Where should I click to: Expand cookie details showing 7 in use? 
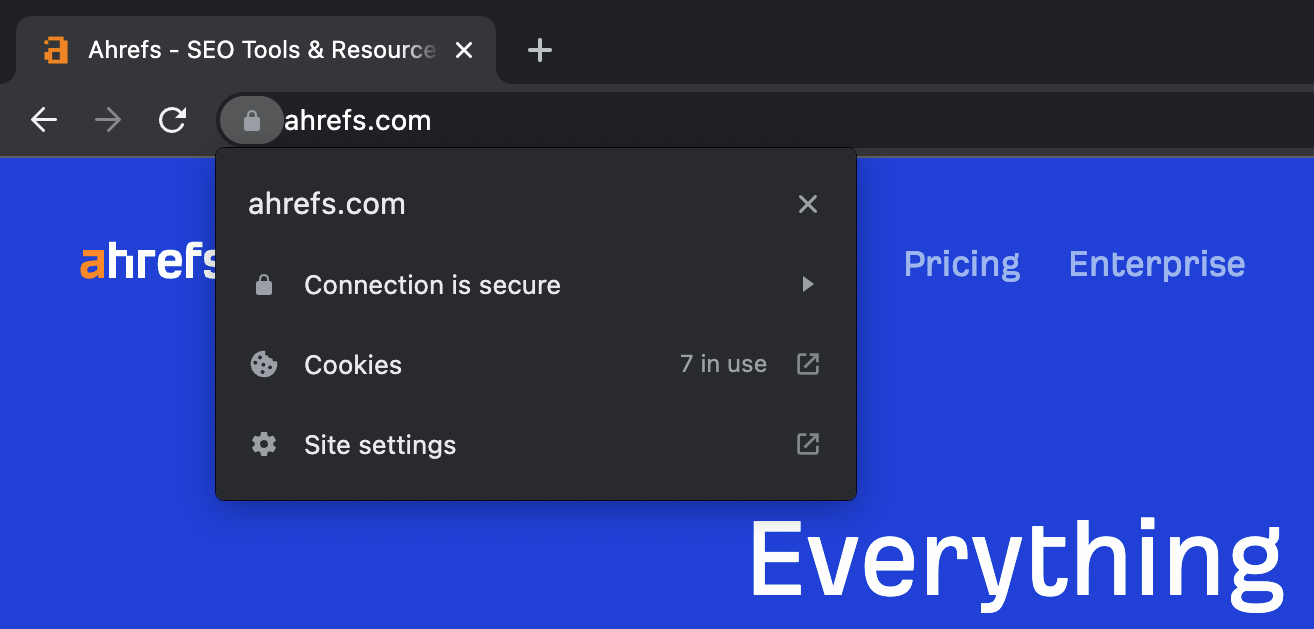tap(723, 364)
